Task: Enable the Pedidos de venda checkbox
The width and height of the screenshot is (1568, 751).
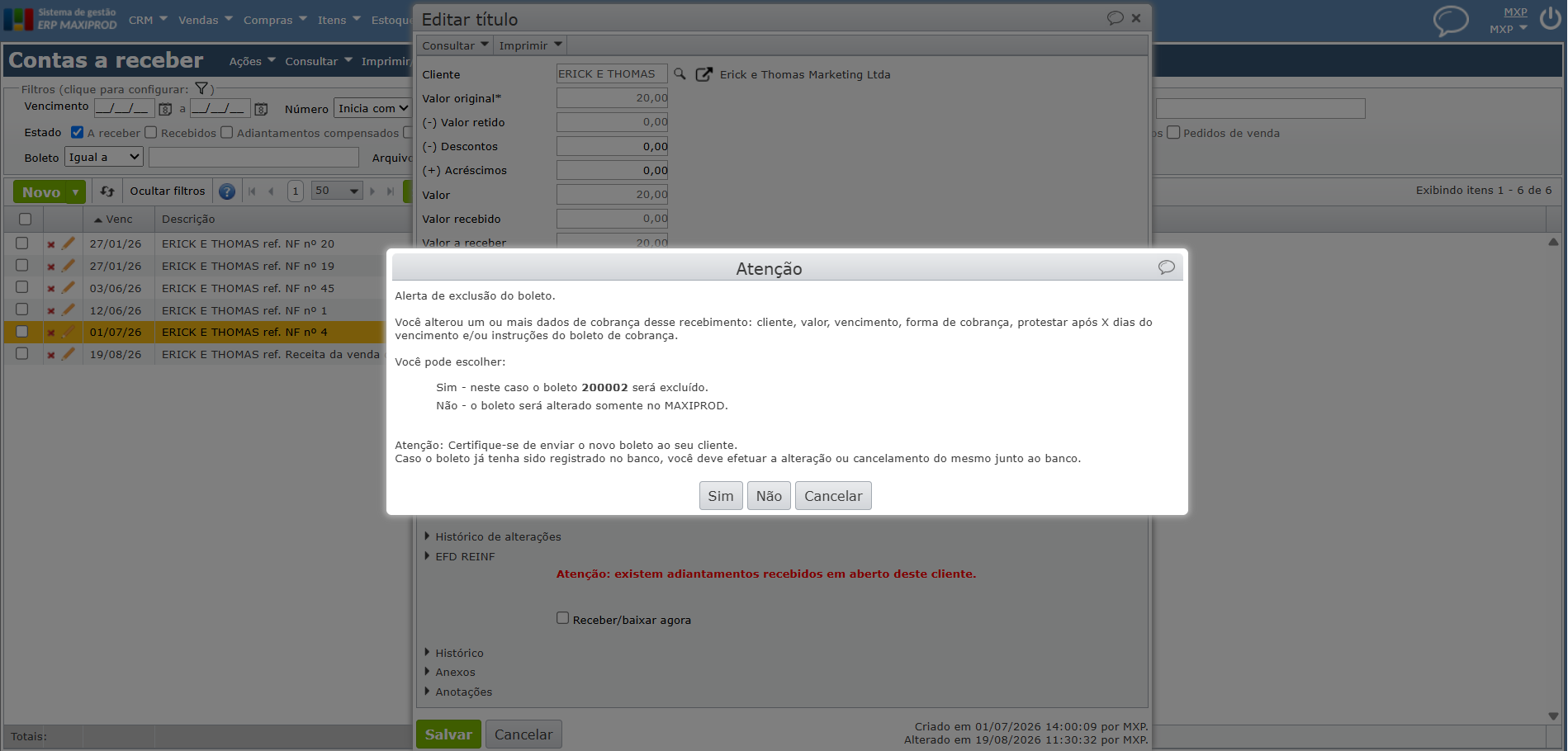Action: click(x=1173, y=132)
